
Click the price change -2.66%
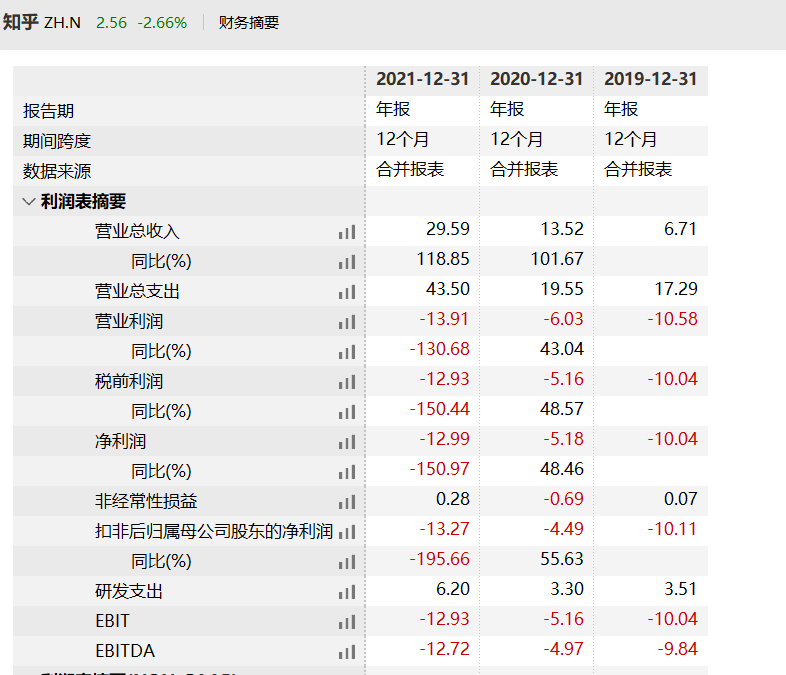(x=162, y=23)
